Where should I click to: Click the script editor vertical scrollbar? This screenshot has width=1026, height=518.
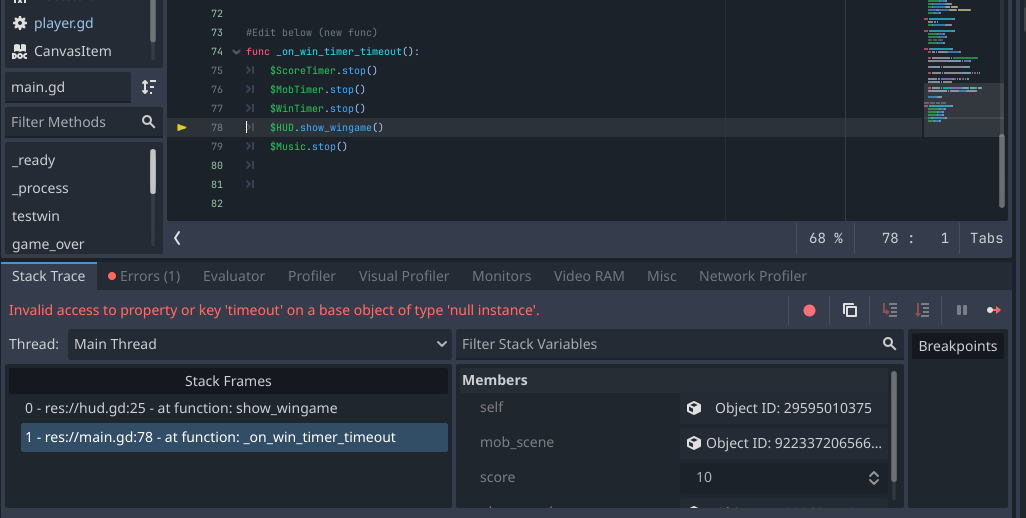pos(1001,171)
